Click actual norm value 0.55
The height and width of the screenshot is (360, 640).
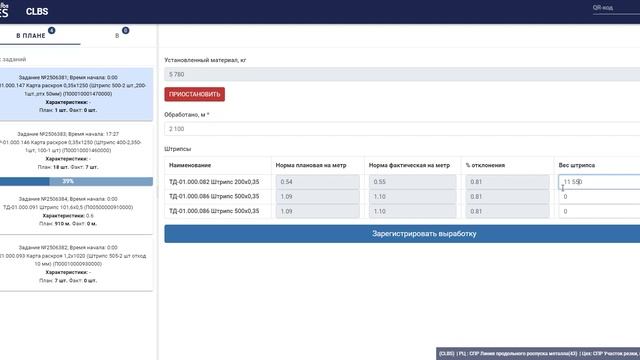412,182
